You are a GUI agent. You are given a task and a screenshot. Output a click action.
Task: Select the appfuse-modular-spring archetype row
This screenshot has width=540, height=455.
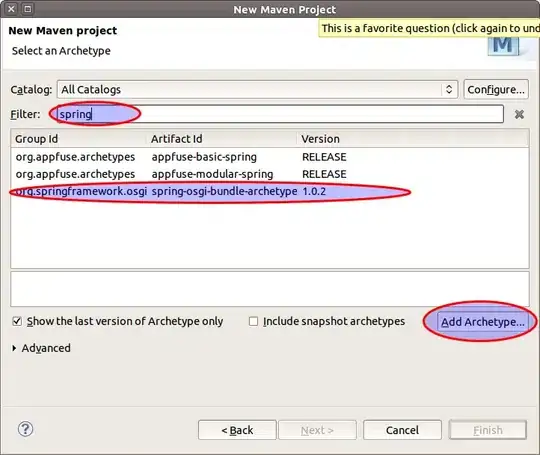(x=270, y=174)
